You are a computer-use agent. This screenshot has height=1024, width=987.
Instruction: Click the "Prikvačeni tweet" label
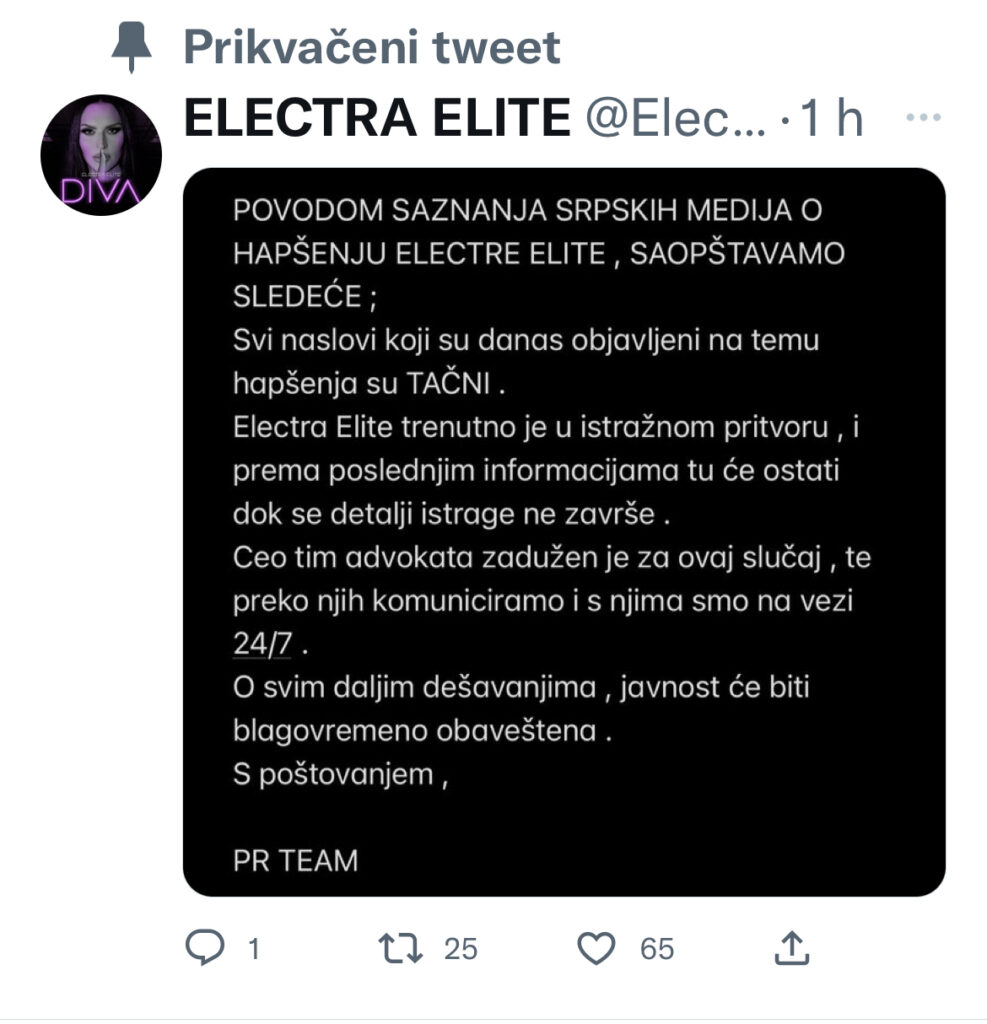[372, 47]
